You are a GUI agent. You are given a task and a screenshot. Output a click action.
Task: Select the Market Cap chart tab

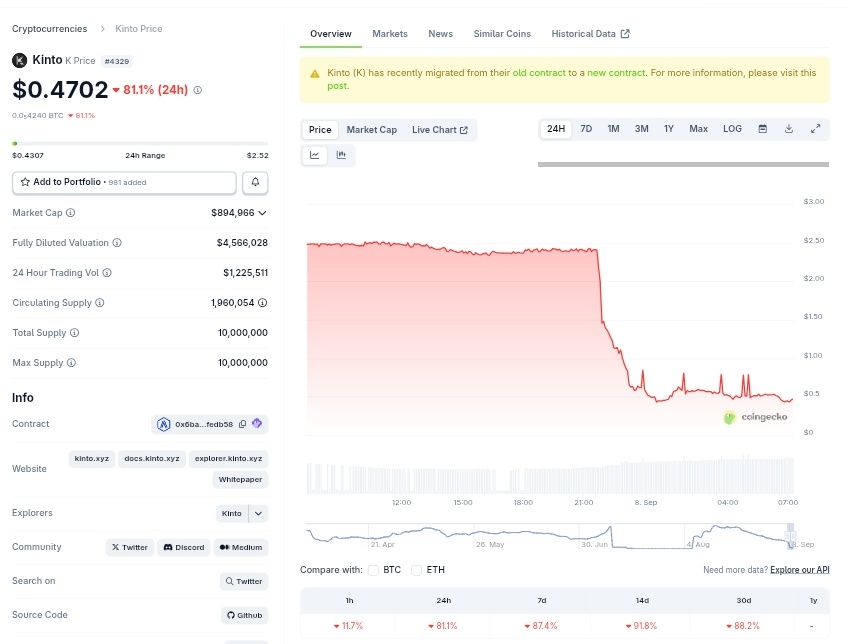[372, 130]
